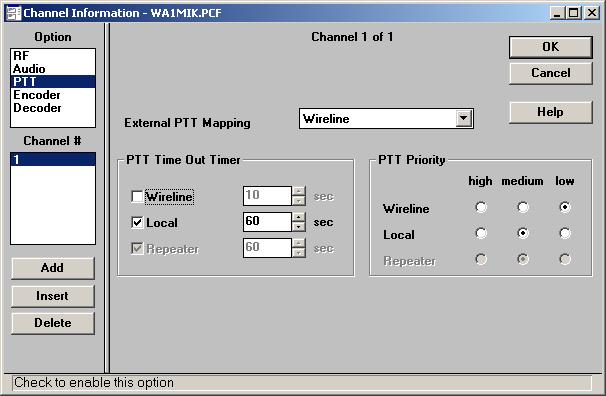This screenshot has width=606, height=396.
Task: Click the Channel 1 of 1 heading
Action: click(352, 37)
